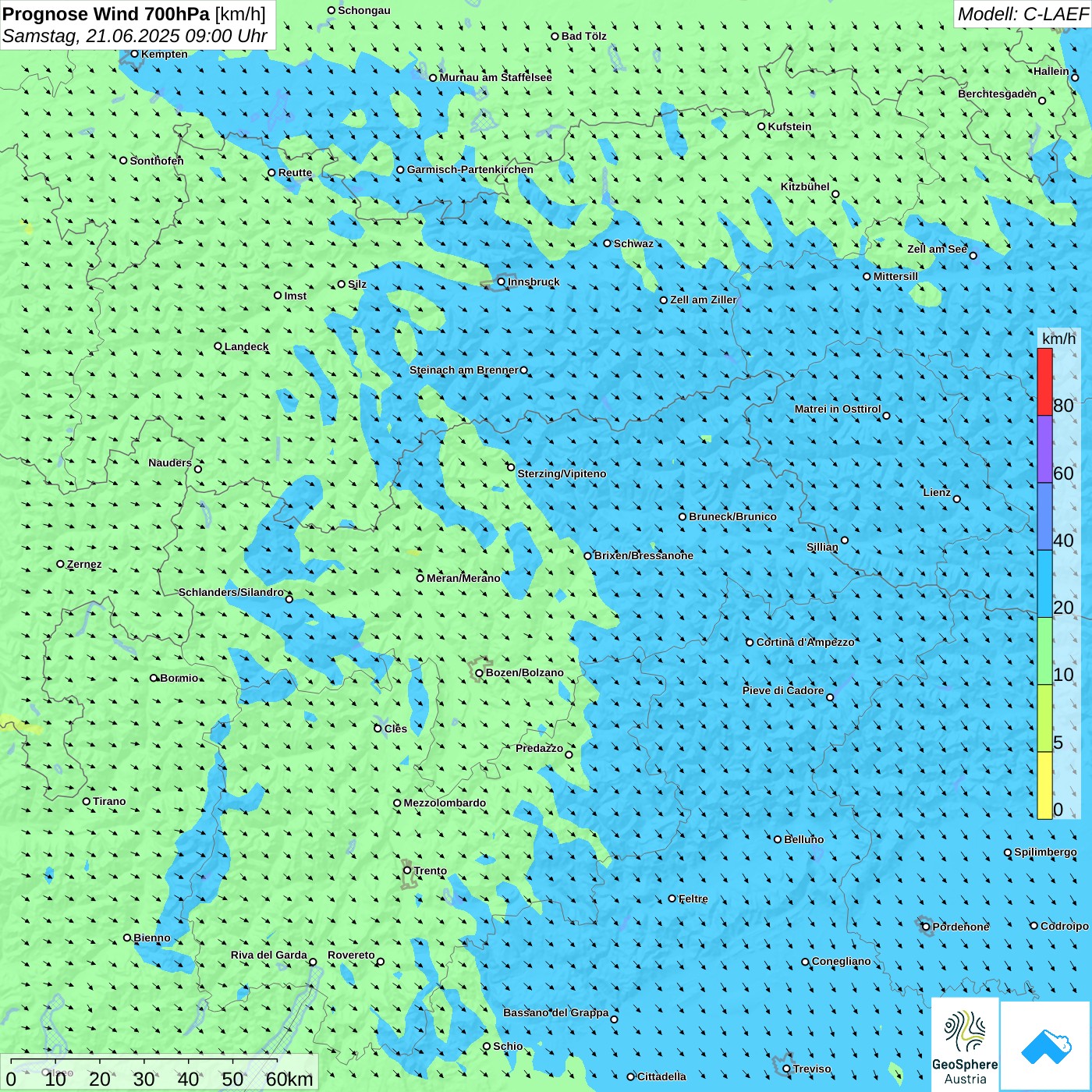
Task: Click the medium blue 40-60 km/h legend swatch
Action: 1044,517
